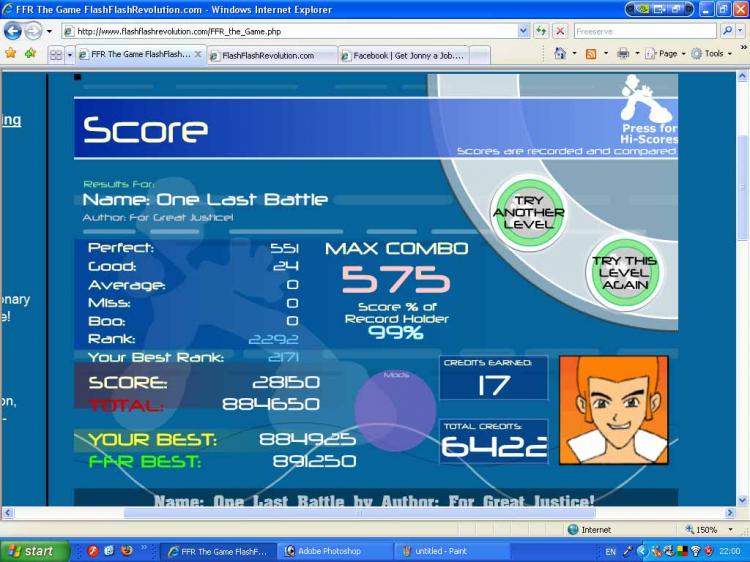Viewport: 750px width, 562px height.
Task: Open the Page menu dropdown
Action: 666,54
